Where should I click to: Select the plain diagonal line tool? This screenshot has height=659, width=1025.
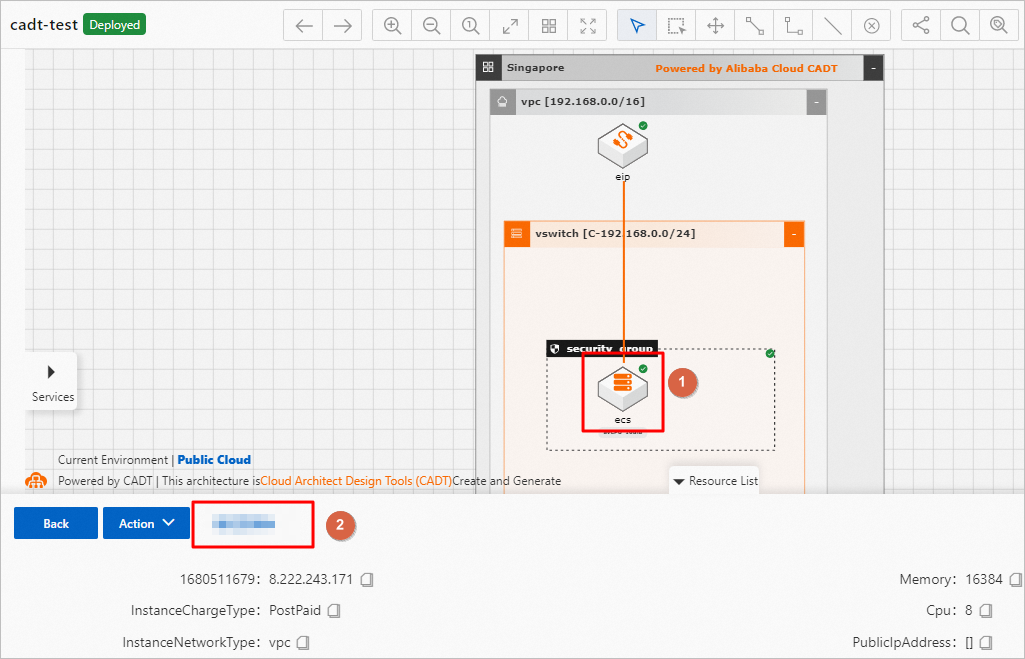tap(833, 25)
